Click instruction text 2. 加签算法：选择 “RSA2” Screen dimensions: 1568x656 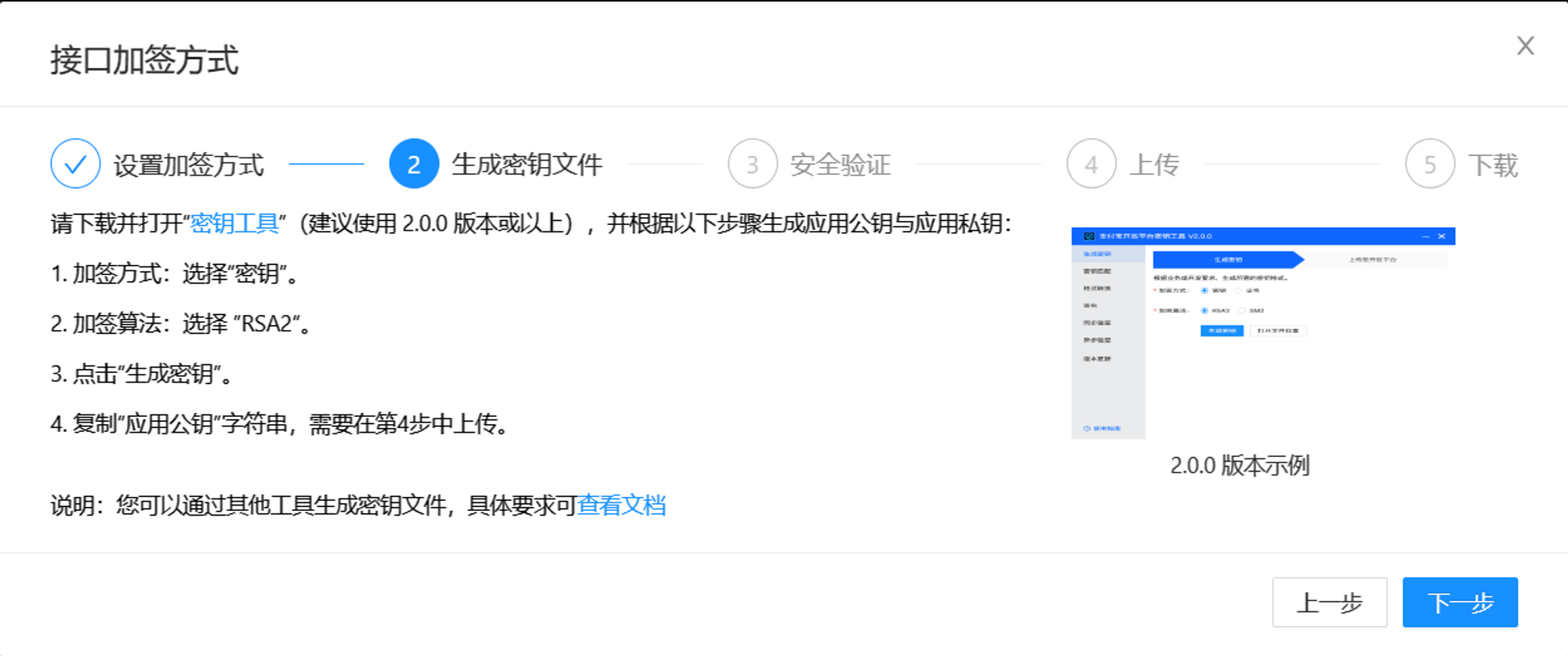(182, 324)
